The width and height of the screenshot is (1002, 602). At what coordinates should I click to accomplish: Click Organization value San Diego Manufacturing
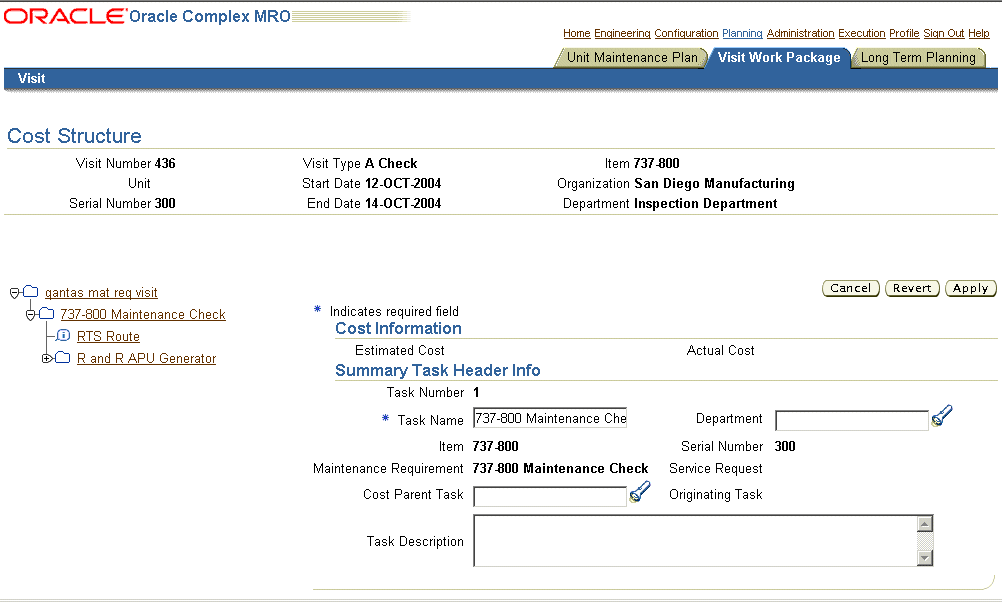point(714,183)
